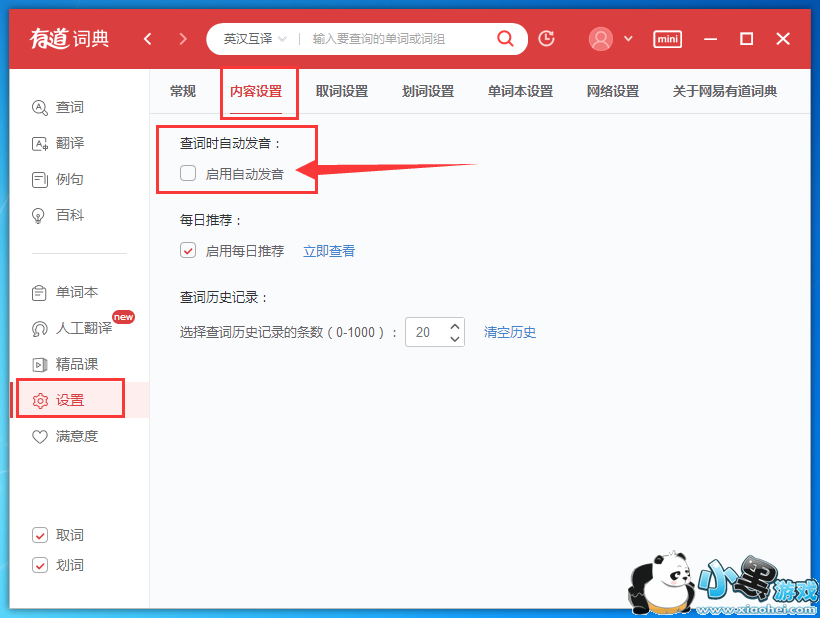Minimize the dictionary window

tap(710, 39)
